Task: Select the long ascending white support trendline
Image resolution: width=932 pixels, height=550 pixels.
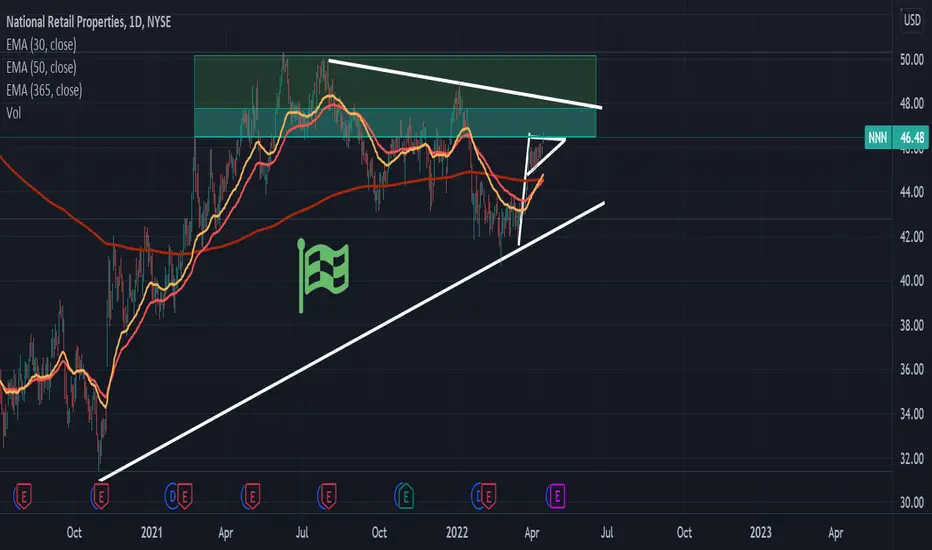Action: point(351,341)
